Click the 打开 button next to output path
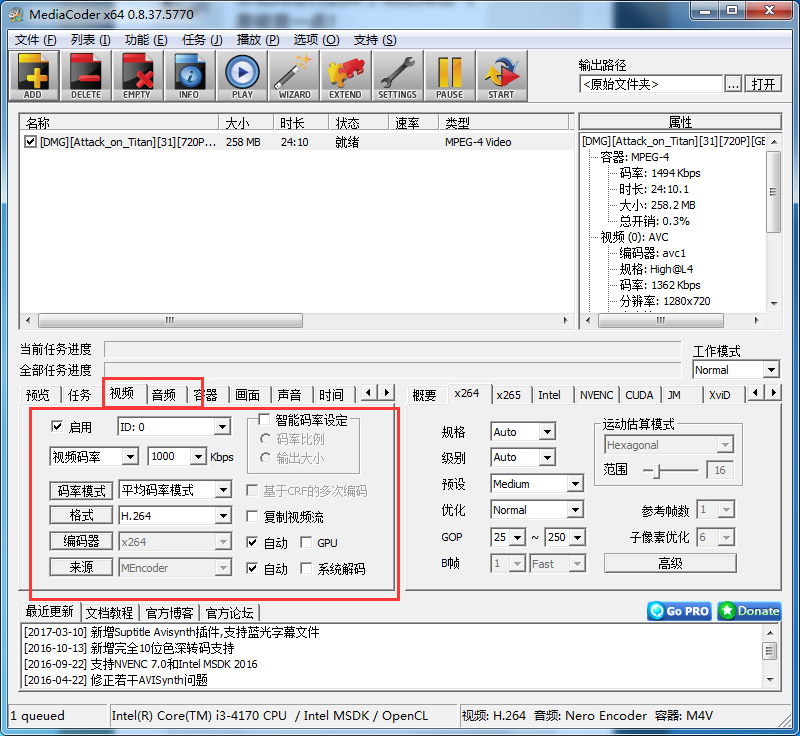The image size is (800, 736). (x=763, y=84)
